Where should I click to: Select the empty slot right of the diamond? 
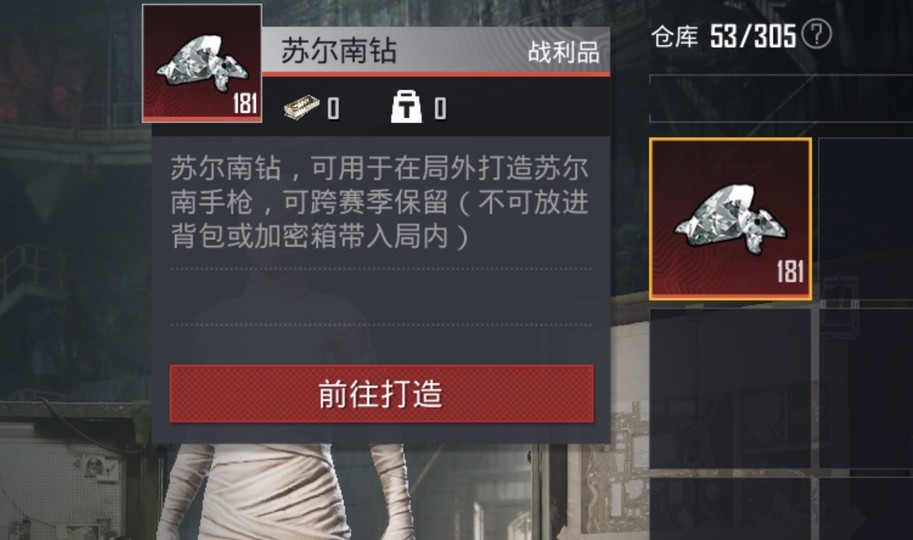[x=866, y=219]
